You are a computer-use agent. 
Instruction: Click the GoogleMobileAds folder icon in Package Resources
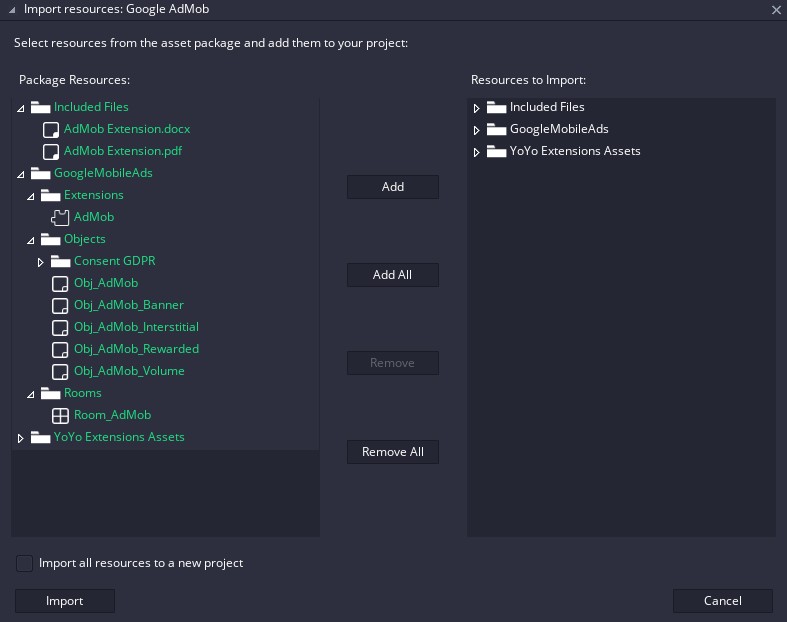click(x=40, y=173)
